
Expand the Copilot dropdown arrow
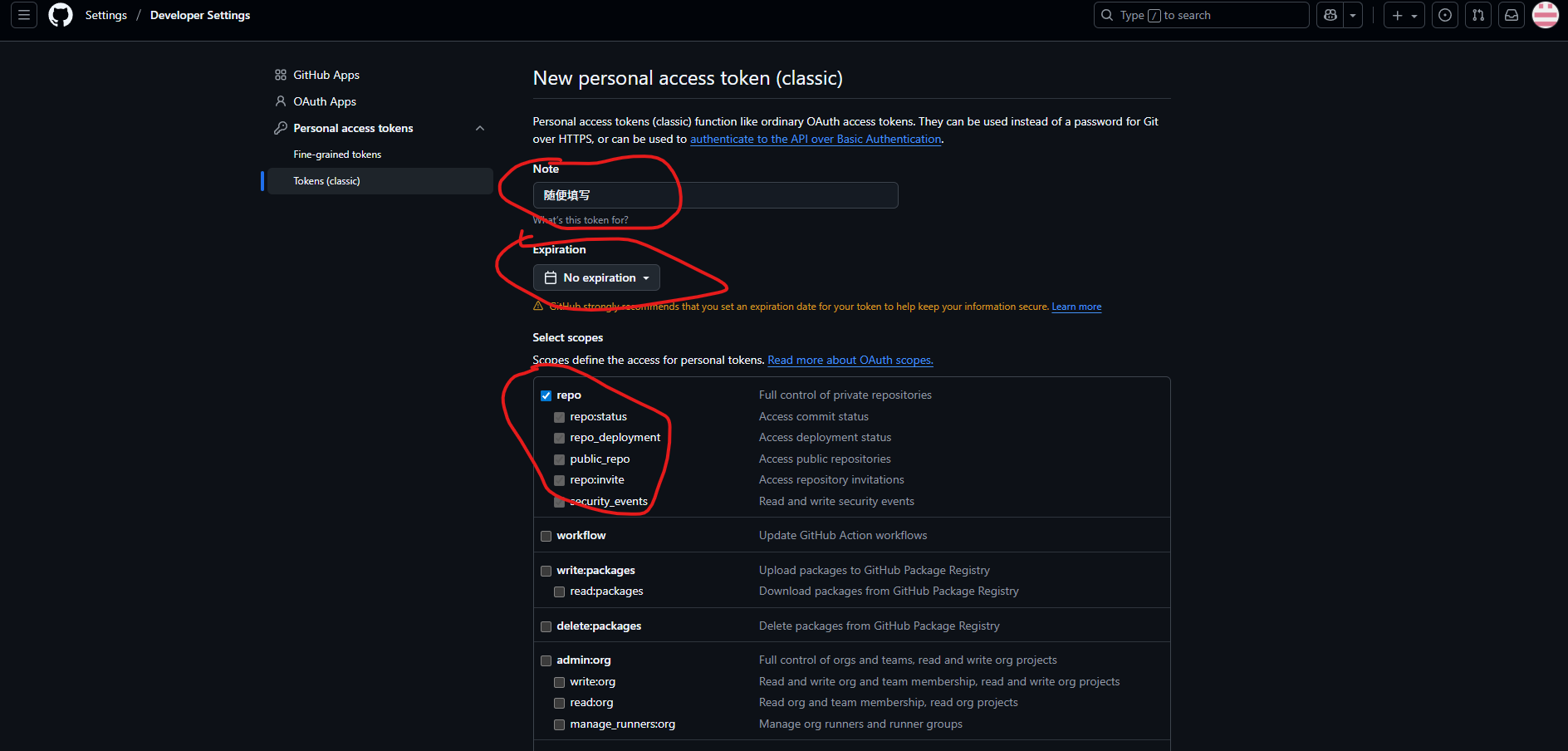pyautogui.click(x=1353, y=15)
